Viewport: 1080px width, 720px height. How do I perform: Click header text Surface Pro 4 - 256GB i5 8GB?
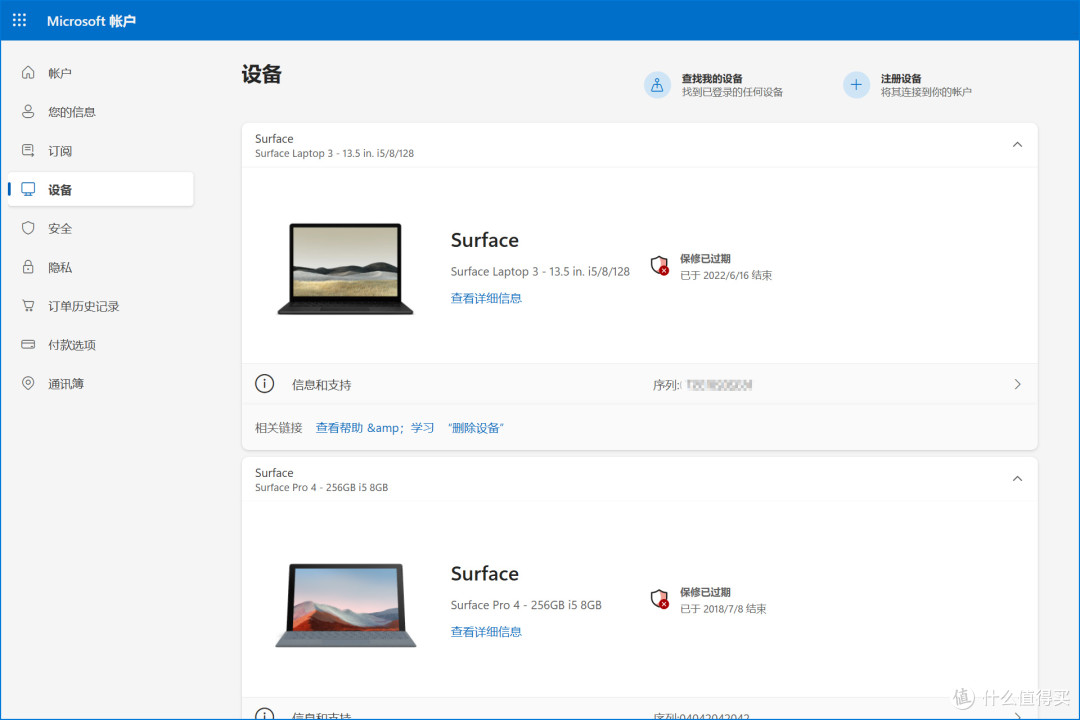click(322, 487)
